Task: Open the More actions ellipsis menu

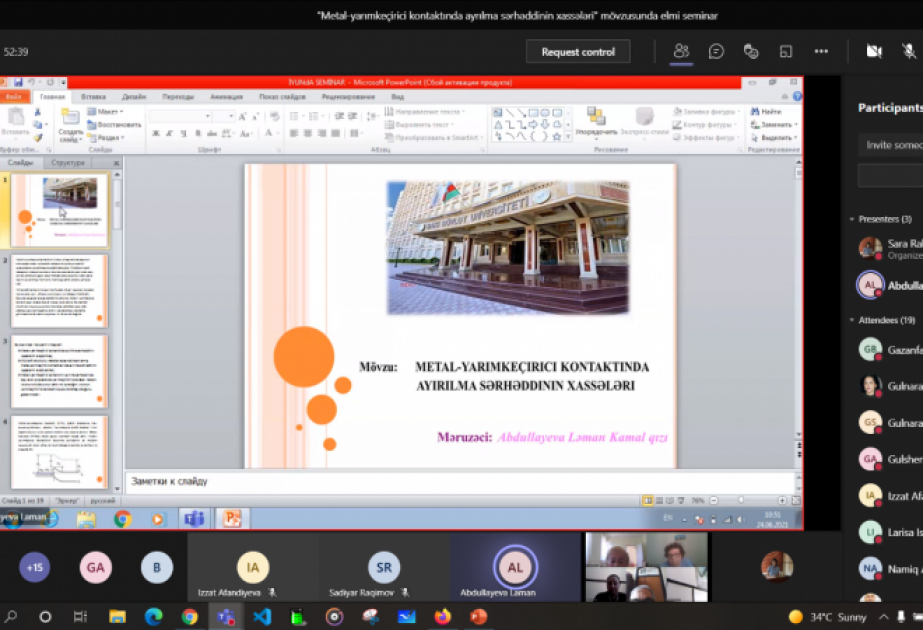Action: point(821,52)
